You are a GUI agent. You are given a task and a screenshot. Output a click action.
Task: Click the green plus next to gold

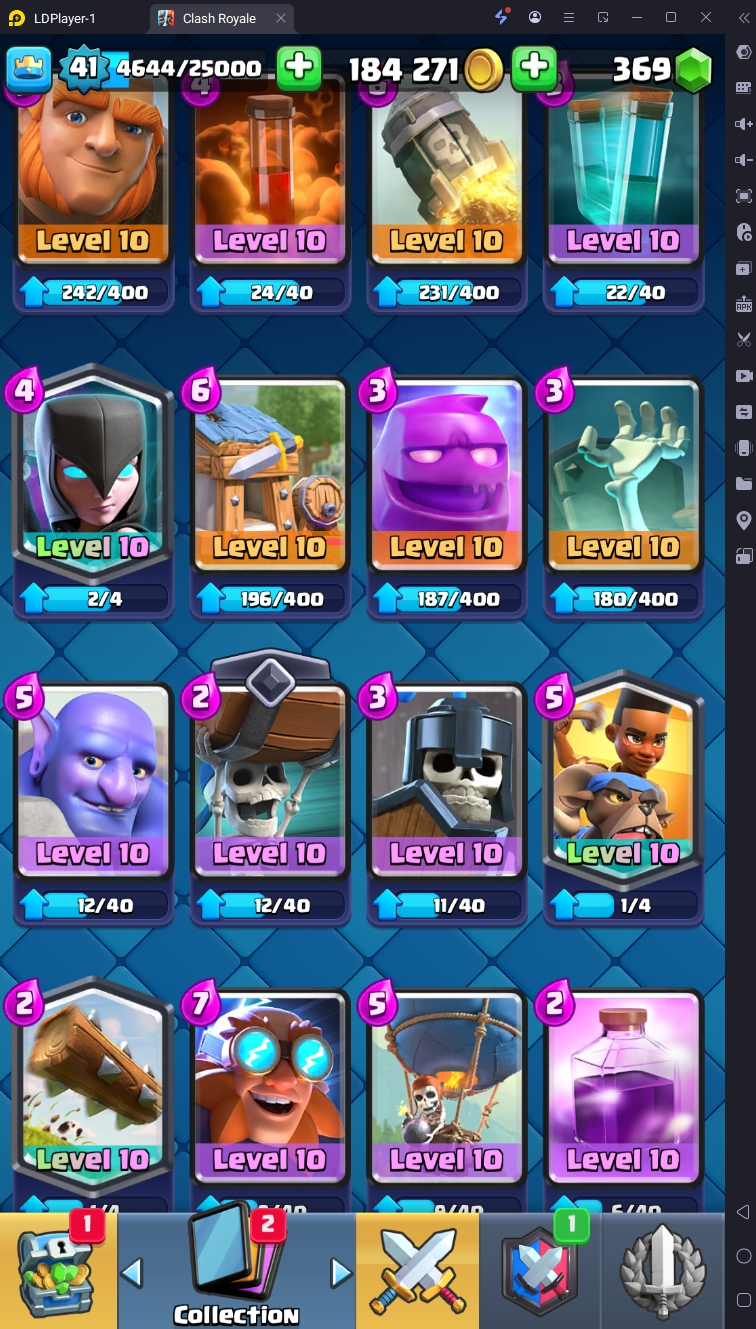[x=535, y=68]
